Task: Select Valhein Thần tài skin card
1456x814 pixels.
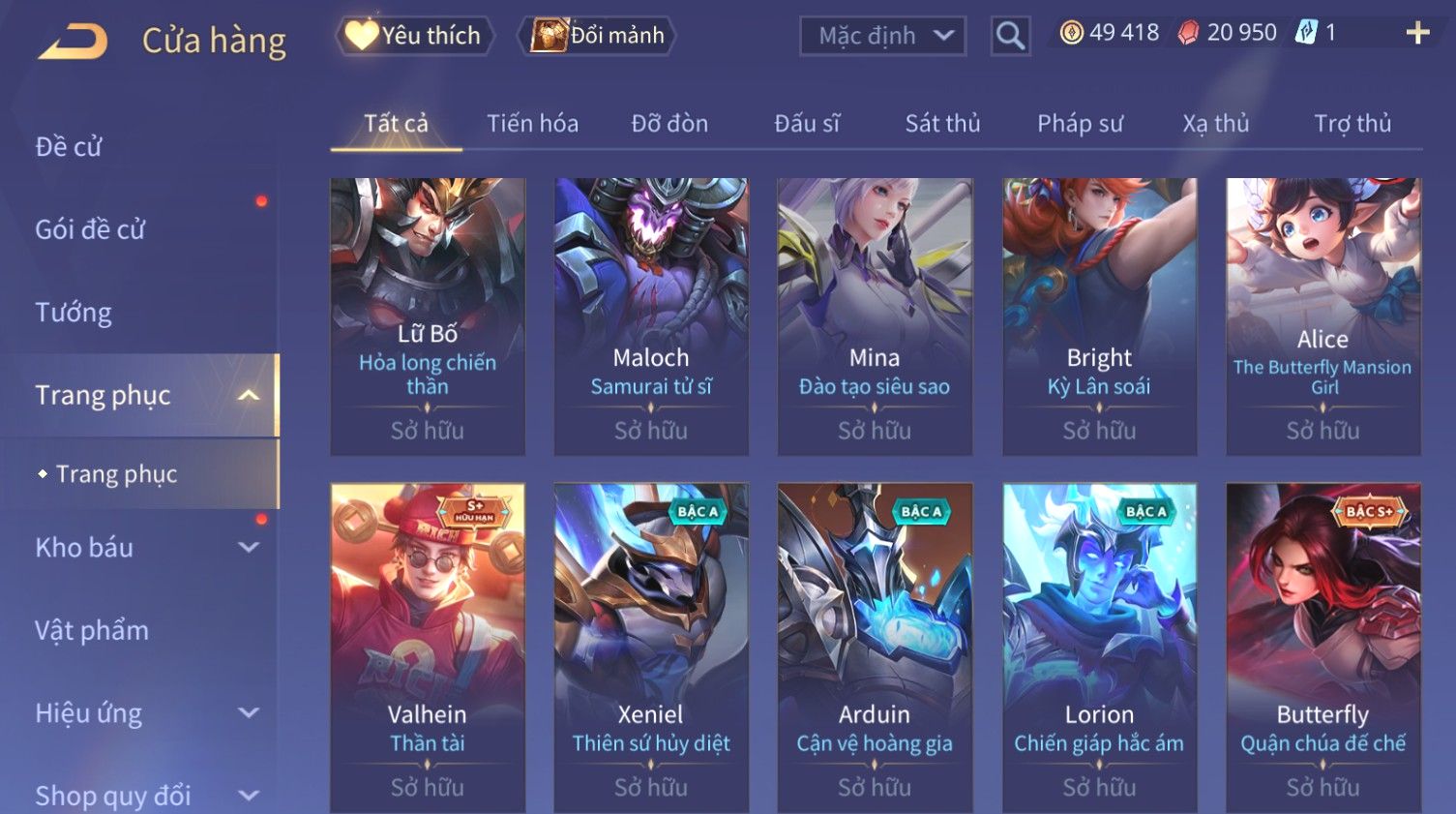Action: click(x=428, y=647)
